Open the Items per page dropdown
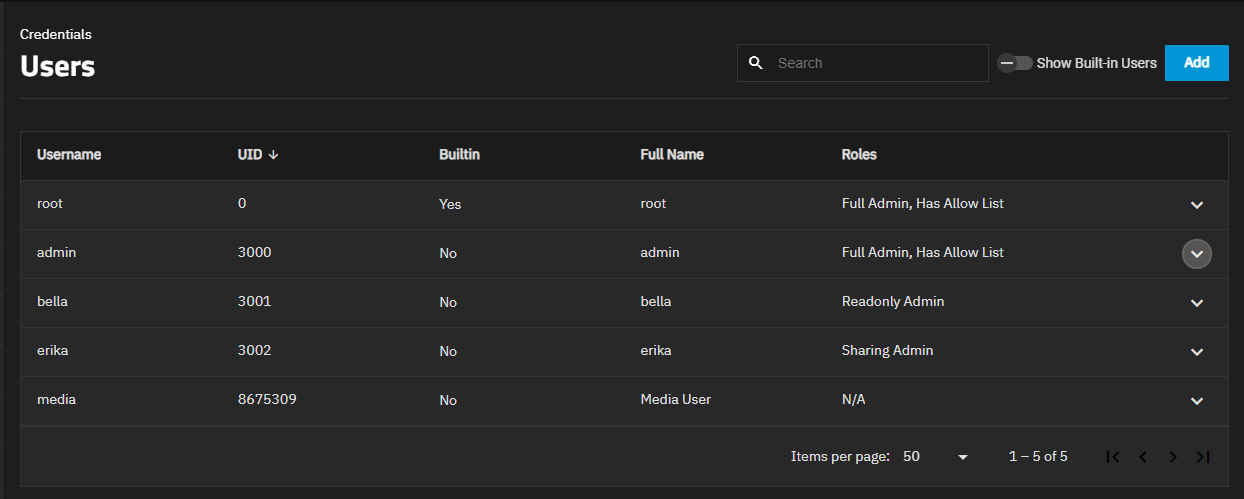1244x499 pixels. [x=935, y=457]
